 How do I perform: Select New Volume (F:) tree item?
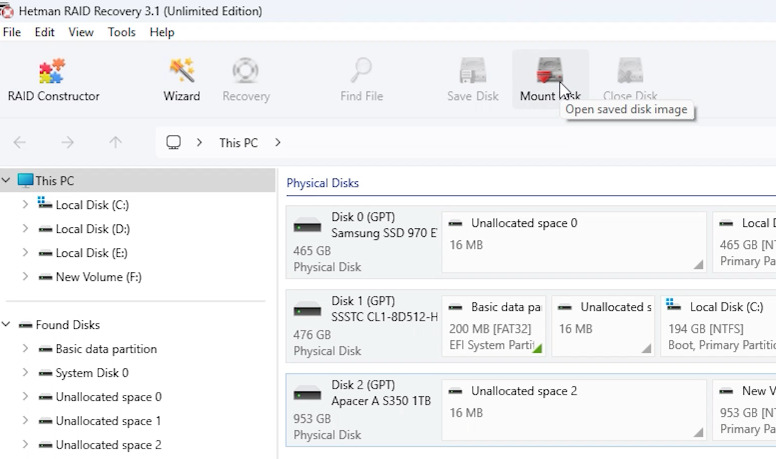[x=98, y=277]
